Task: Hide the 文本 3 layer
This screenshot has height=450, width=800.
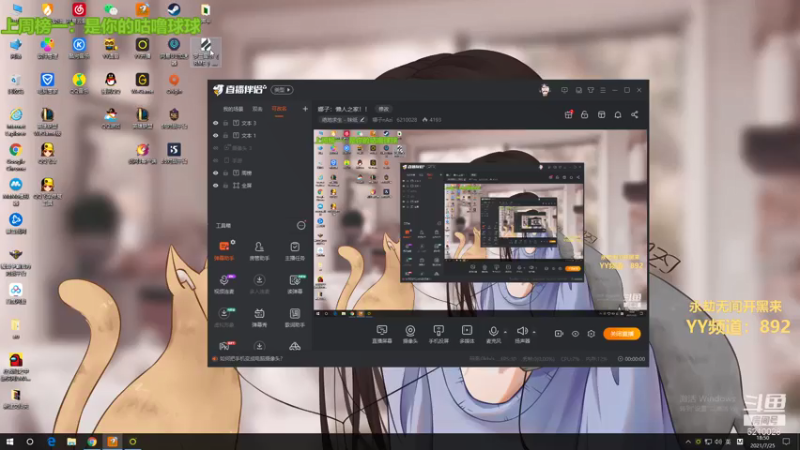Action: click(216, 123)
